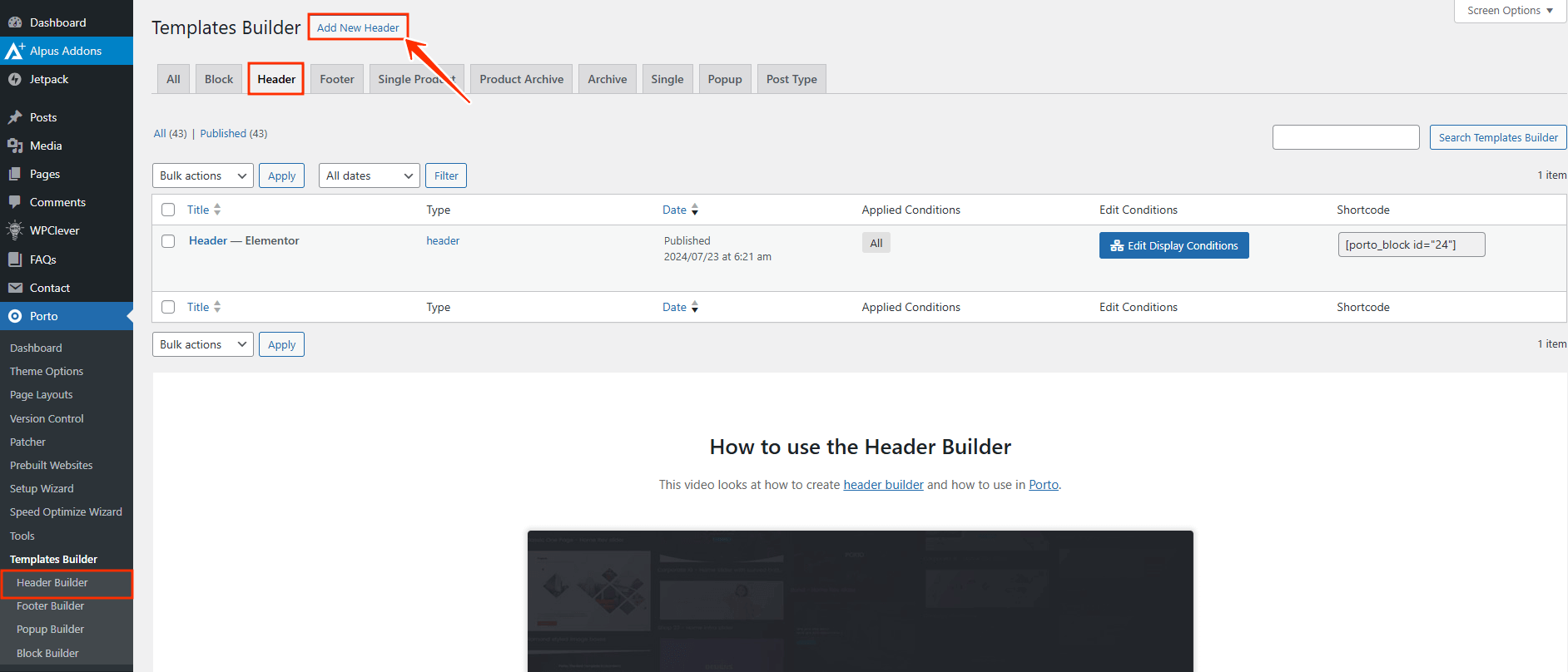Expand the Screen Options panel
1568x672 pixels.
coord(1511,11)
